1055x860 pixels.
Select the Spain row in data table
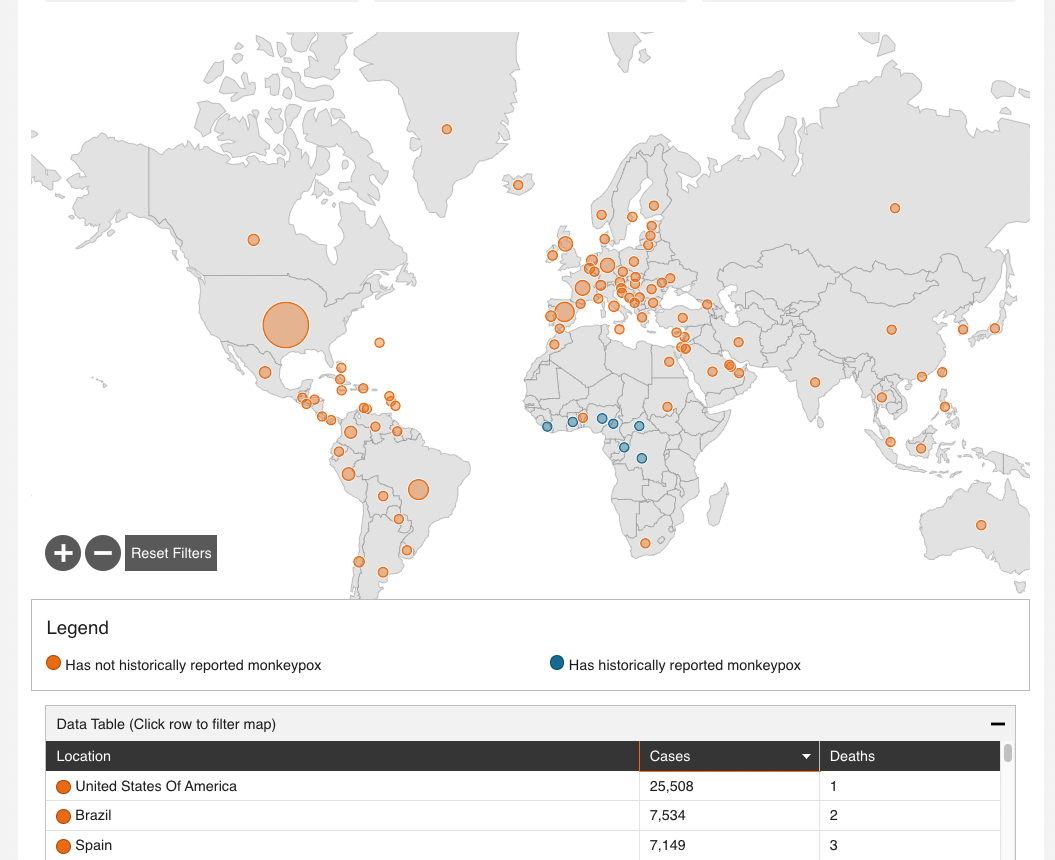click(93, 845)
